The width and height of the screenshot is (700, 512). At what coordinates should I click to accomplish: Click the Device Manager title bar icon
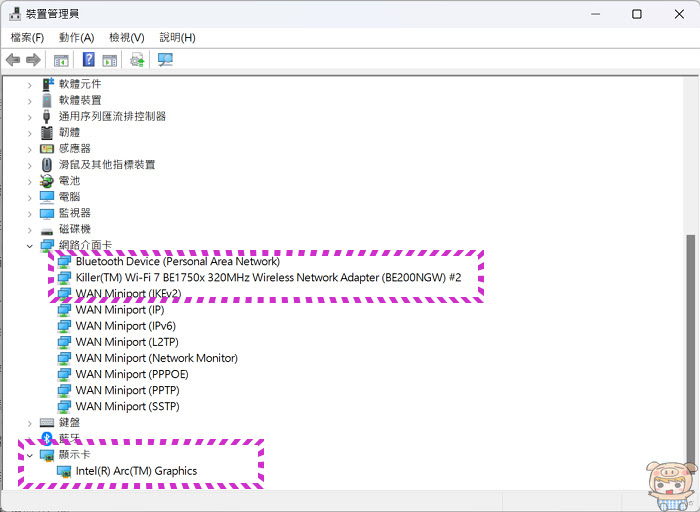tap(15, 14)
